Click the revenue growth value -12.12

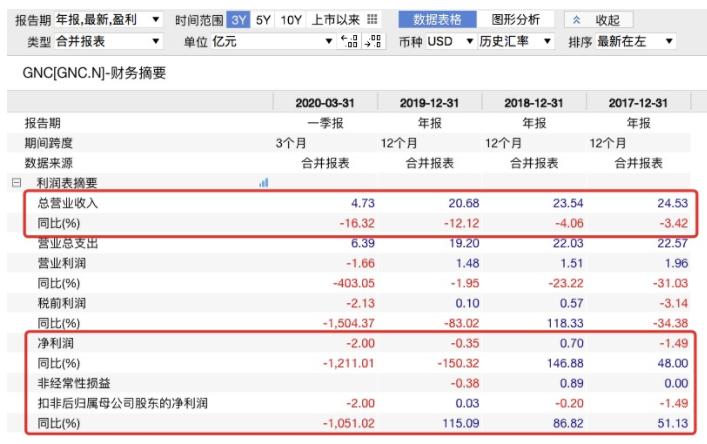coord(462,223)
